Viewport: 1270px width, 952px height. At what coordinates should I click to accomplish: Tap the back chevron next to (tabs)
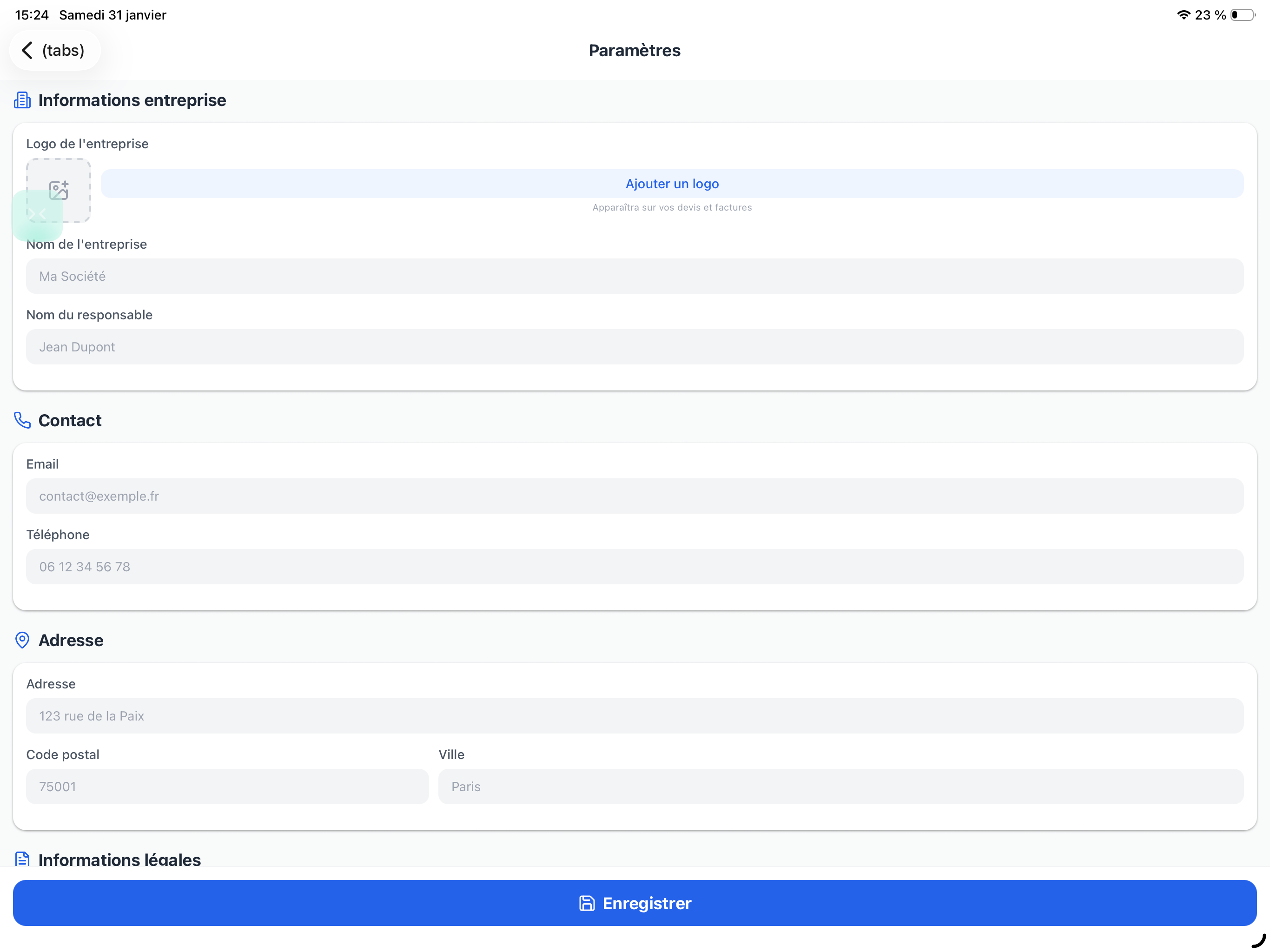click(27, 51)
